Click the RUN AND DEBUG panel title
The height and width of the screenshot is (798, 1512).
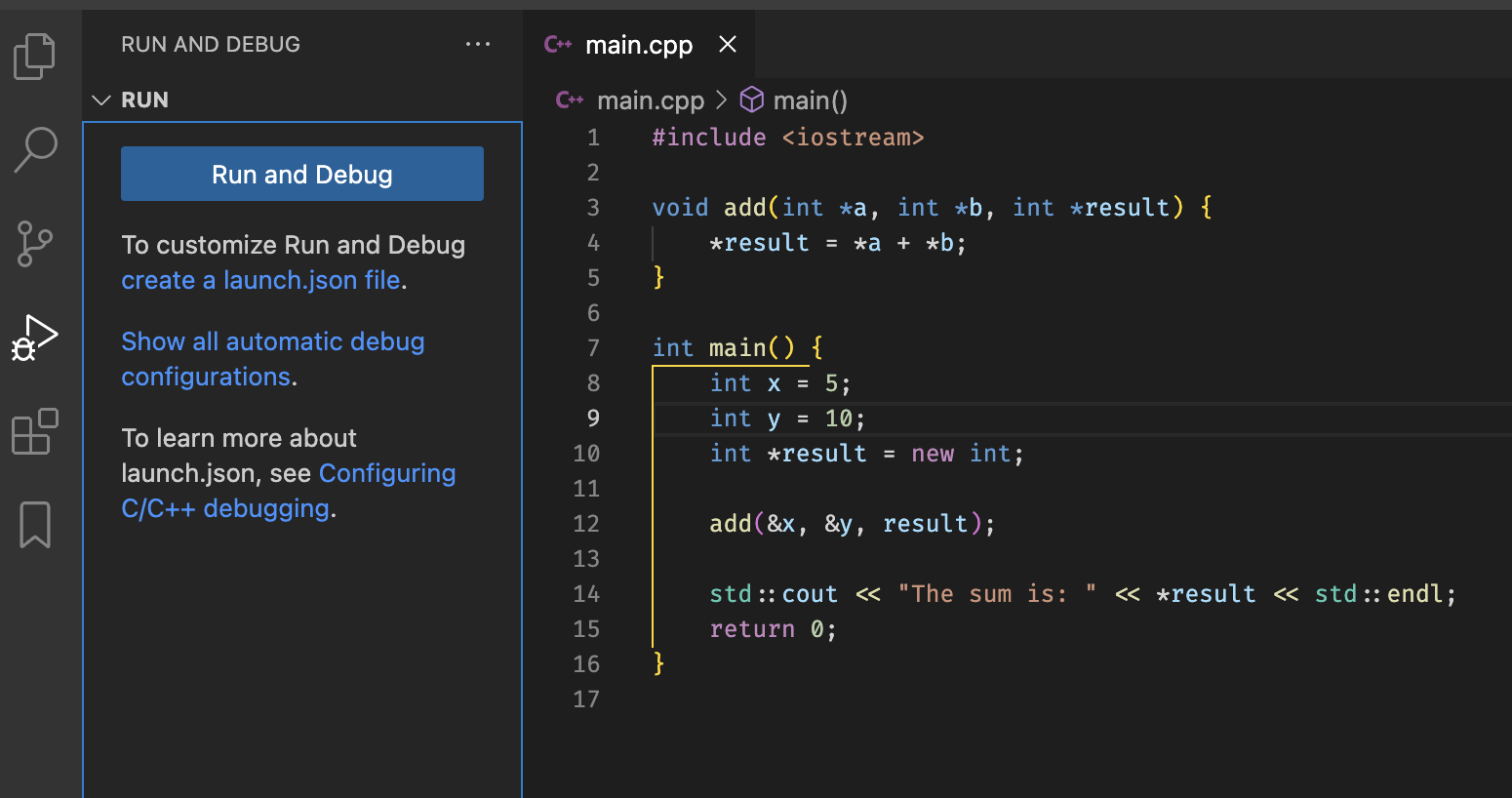(x=211, y=45)
